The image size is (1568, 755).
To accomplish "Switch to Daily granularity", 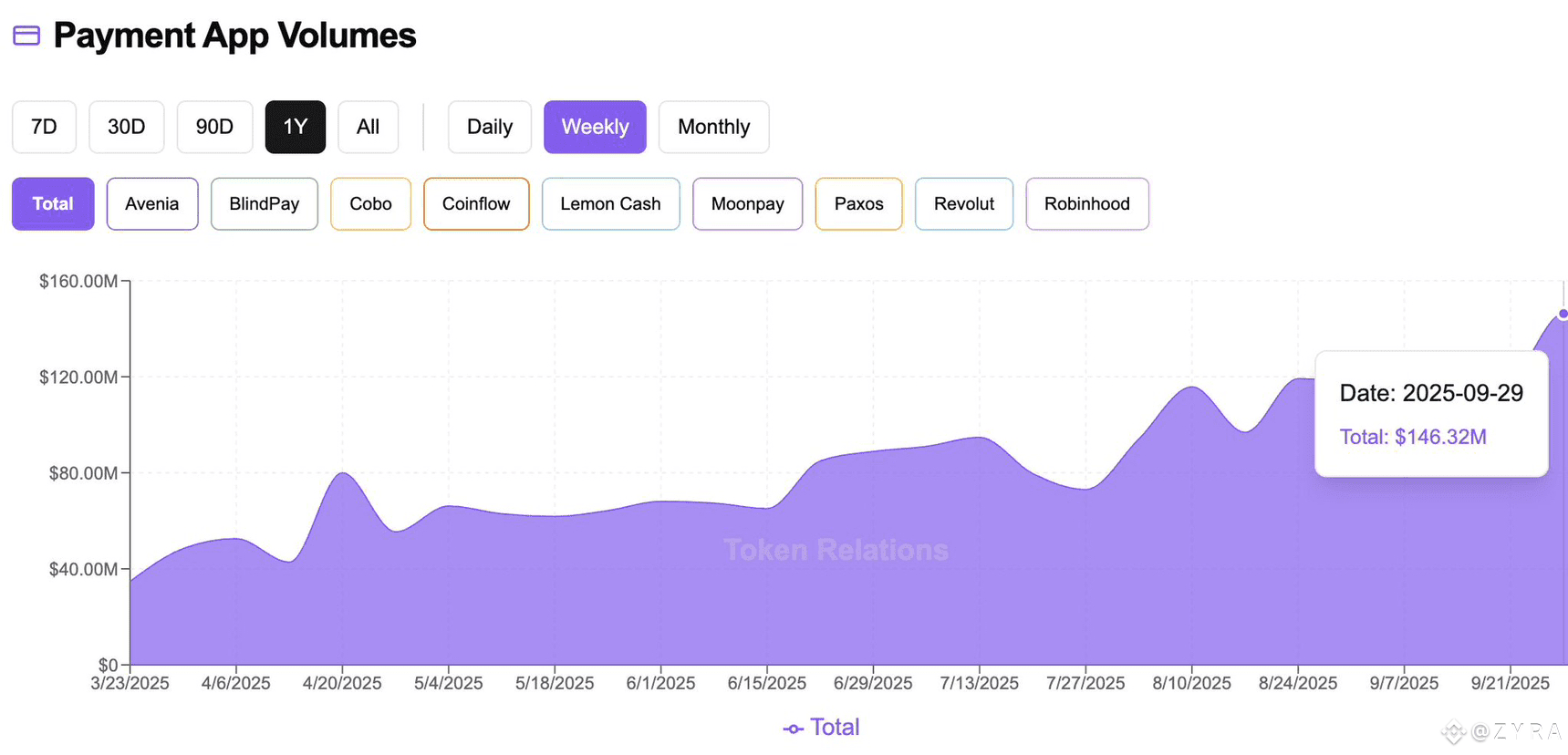I will [x=490, y=127].
